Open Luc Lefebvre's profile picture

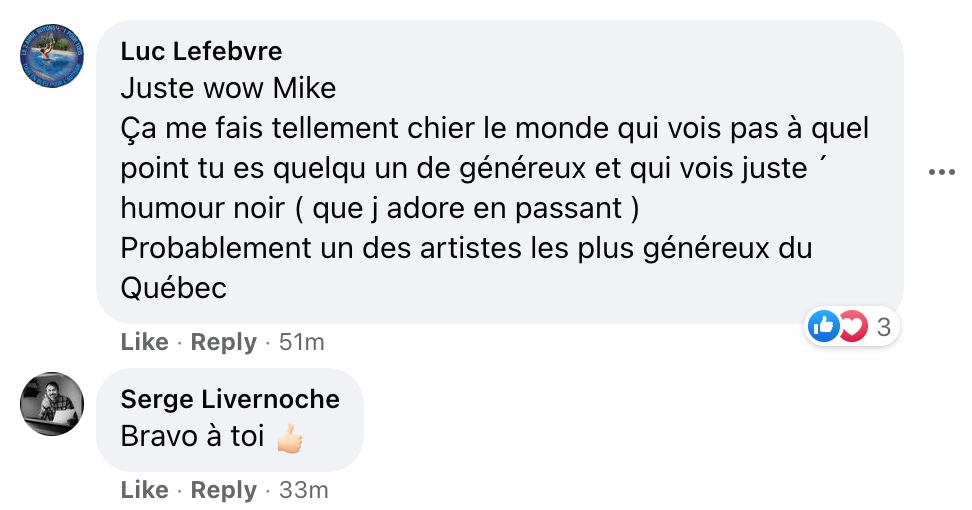[53, 54]
